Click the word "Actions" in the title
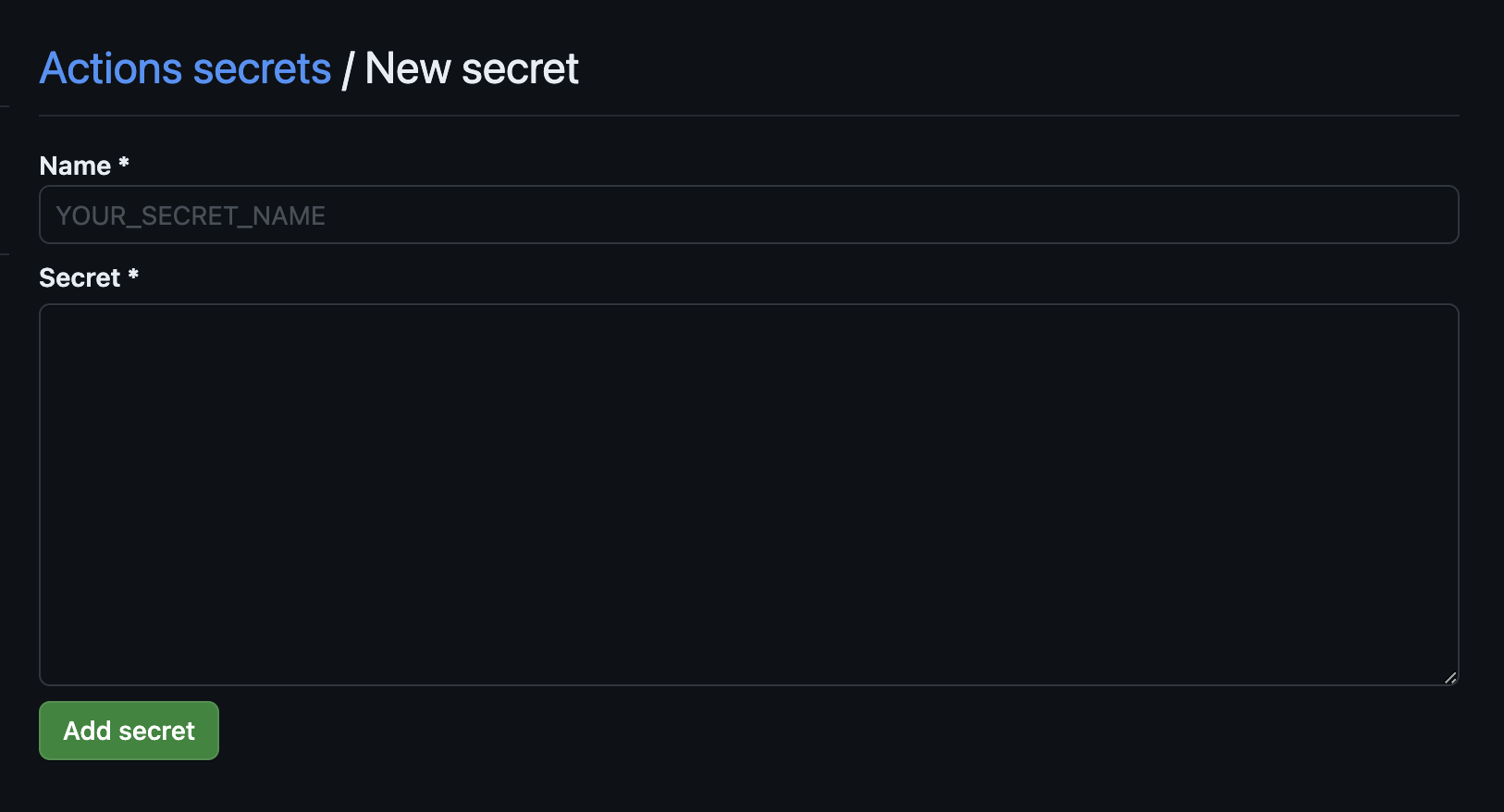1504x812 pixels. (x=111, y=68)
